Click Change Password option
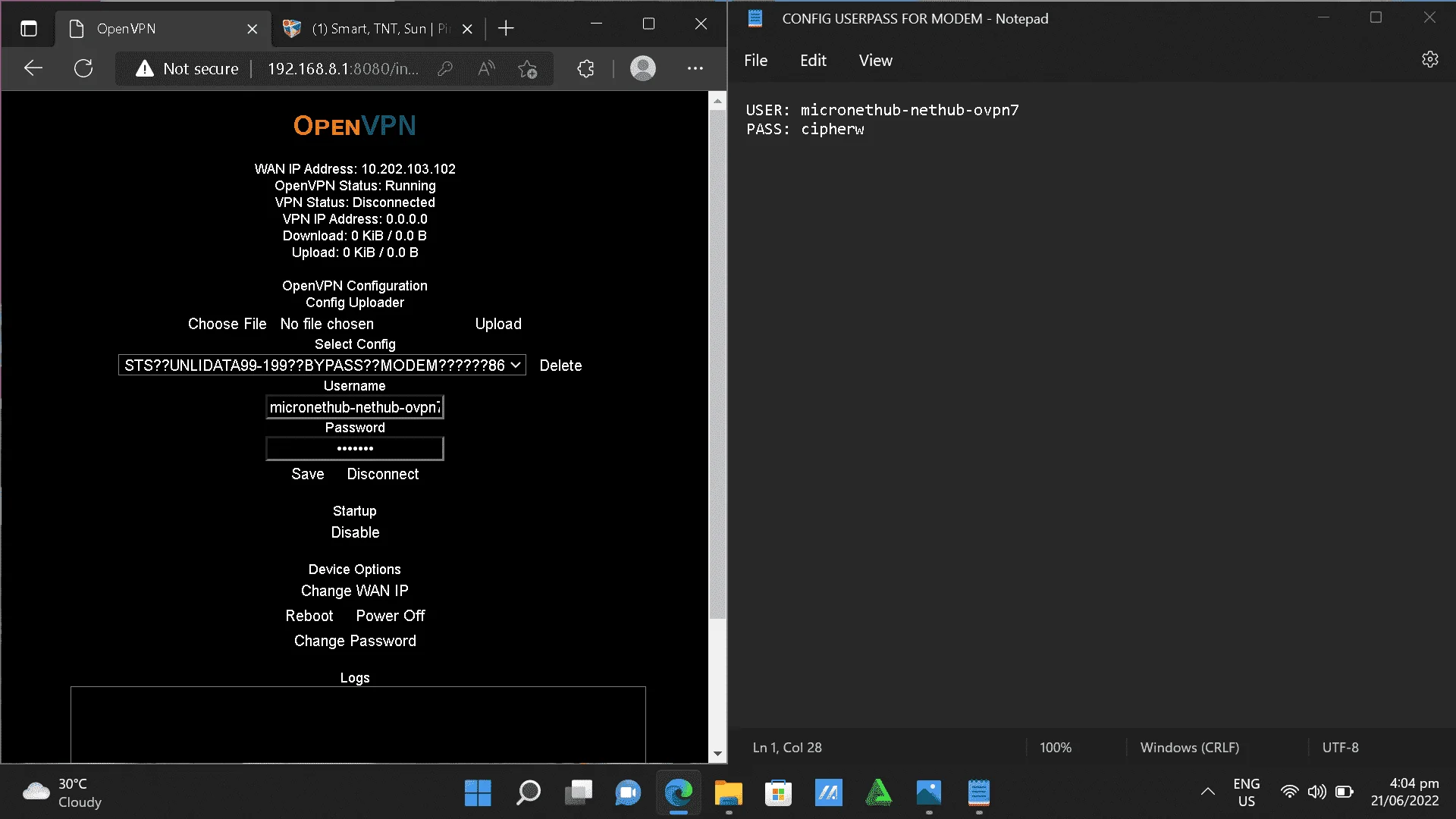This screenshot has height=819, width=1456. tap(355, 641)
